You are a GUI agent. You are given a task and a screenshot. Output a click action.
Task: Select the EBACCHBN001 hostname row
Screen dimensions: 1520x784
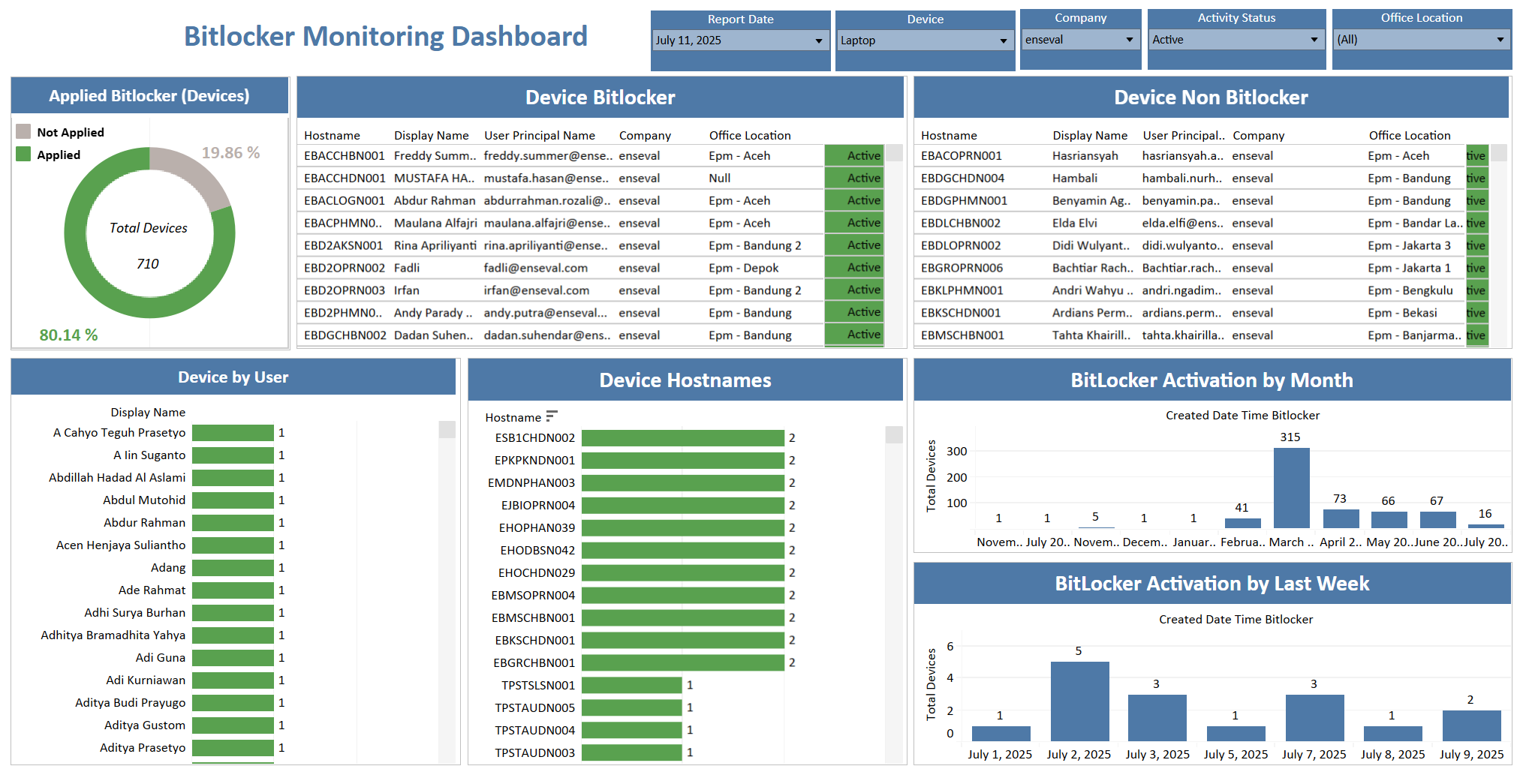coord(344,156)
